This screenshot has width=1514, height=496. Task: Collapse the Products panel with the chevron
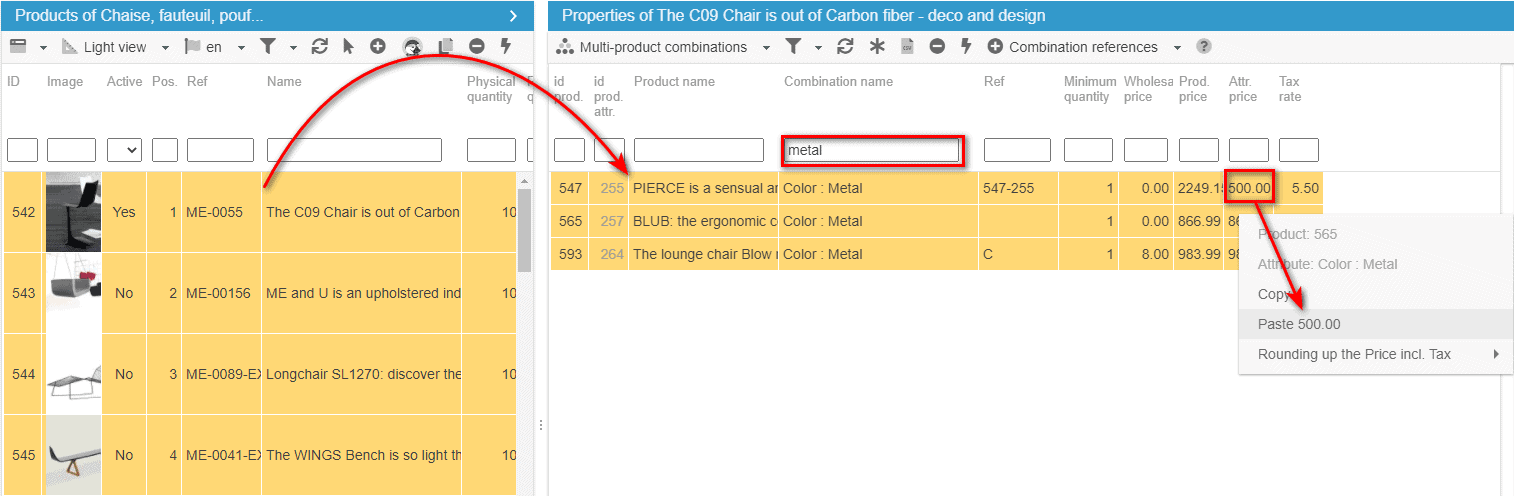[513, 15]
